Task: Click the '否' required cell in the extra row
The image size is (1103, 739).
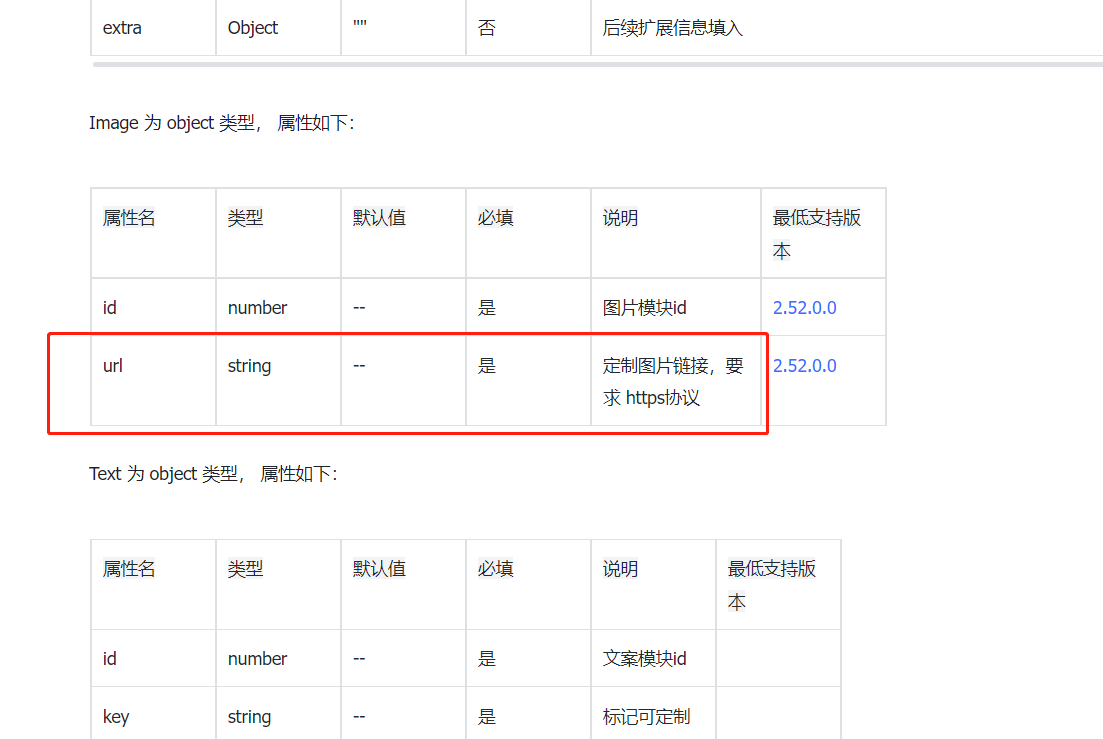Action: point(486,28)
